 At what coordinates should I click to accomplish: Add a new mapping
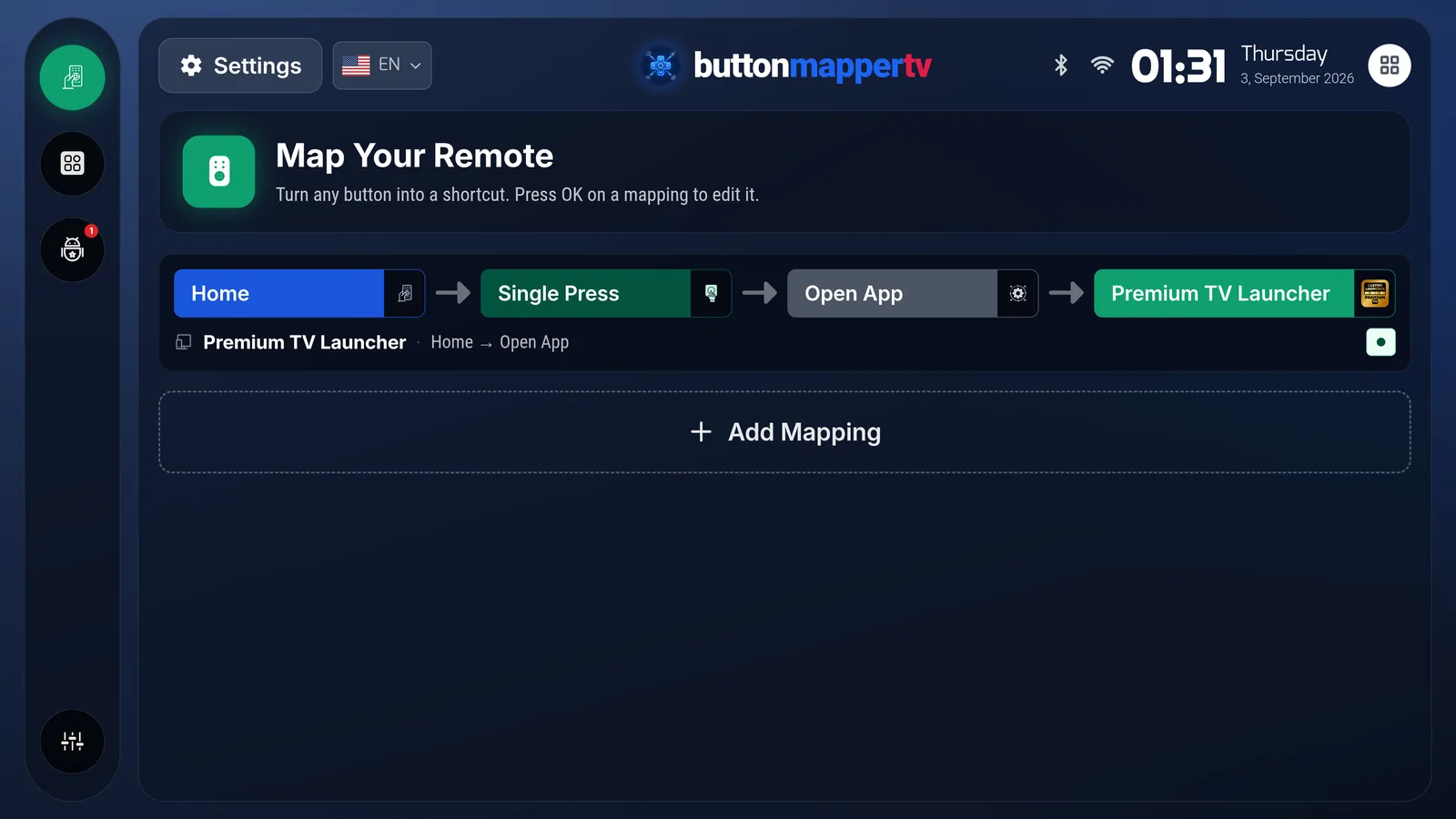click(784, 432)
